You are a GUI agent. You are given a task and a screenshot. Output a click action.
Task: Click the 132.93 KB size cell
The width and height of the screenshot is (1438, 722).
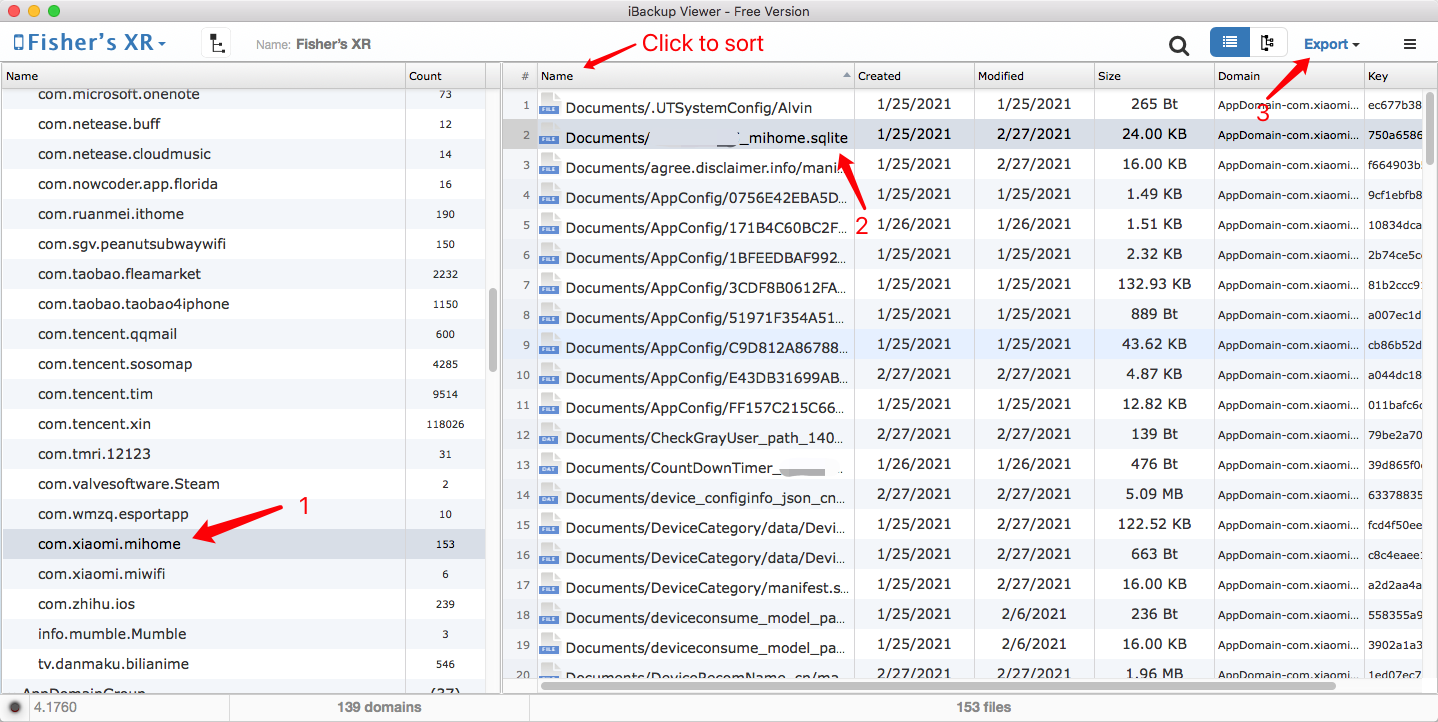1154,284
